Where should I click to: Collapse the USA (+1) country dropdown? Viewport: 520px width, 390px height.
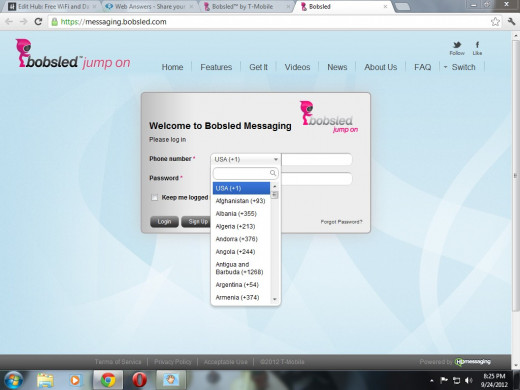point(246,159)
